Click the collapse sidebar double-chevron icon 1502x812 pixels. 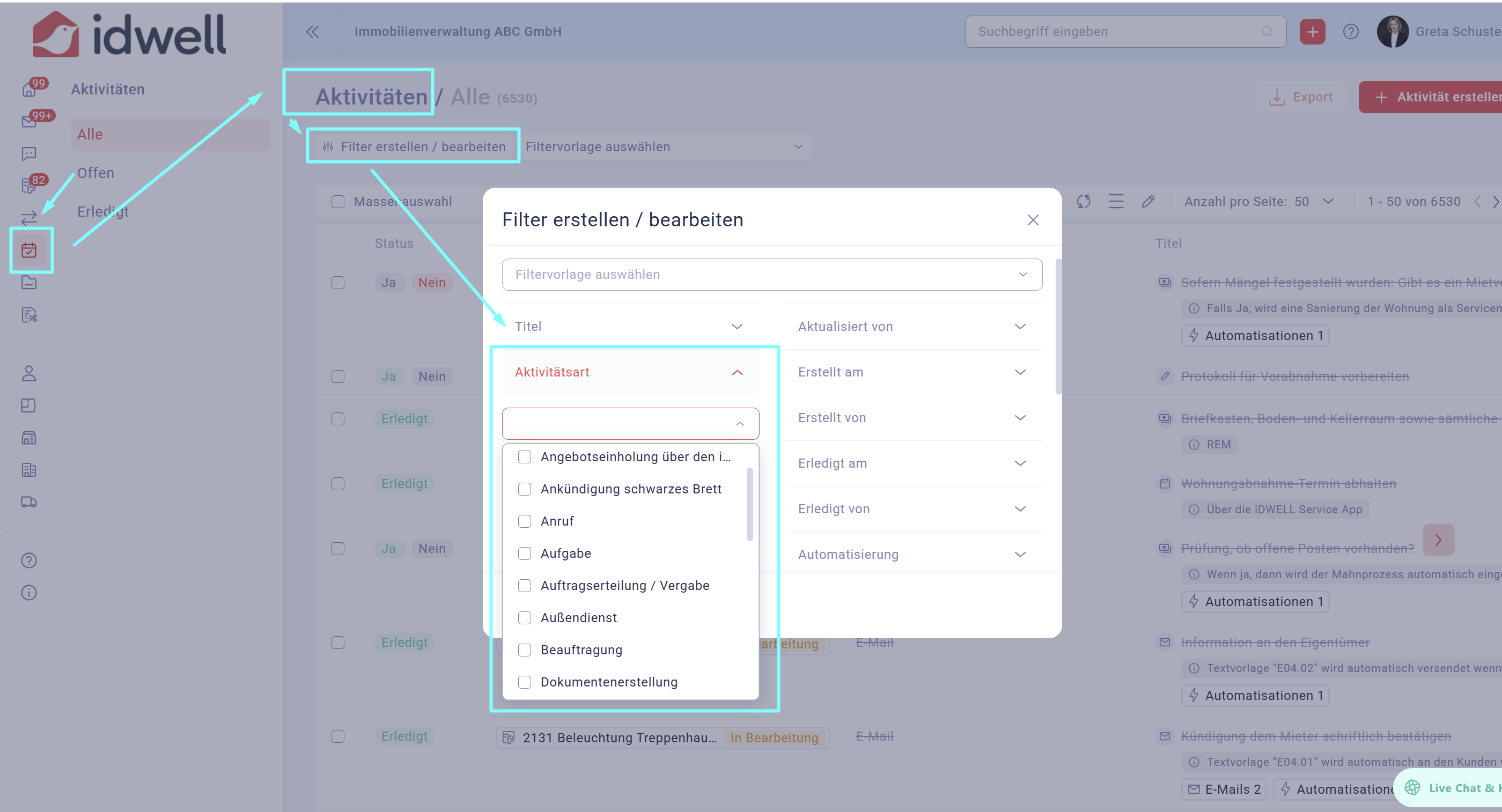313,32
